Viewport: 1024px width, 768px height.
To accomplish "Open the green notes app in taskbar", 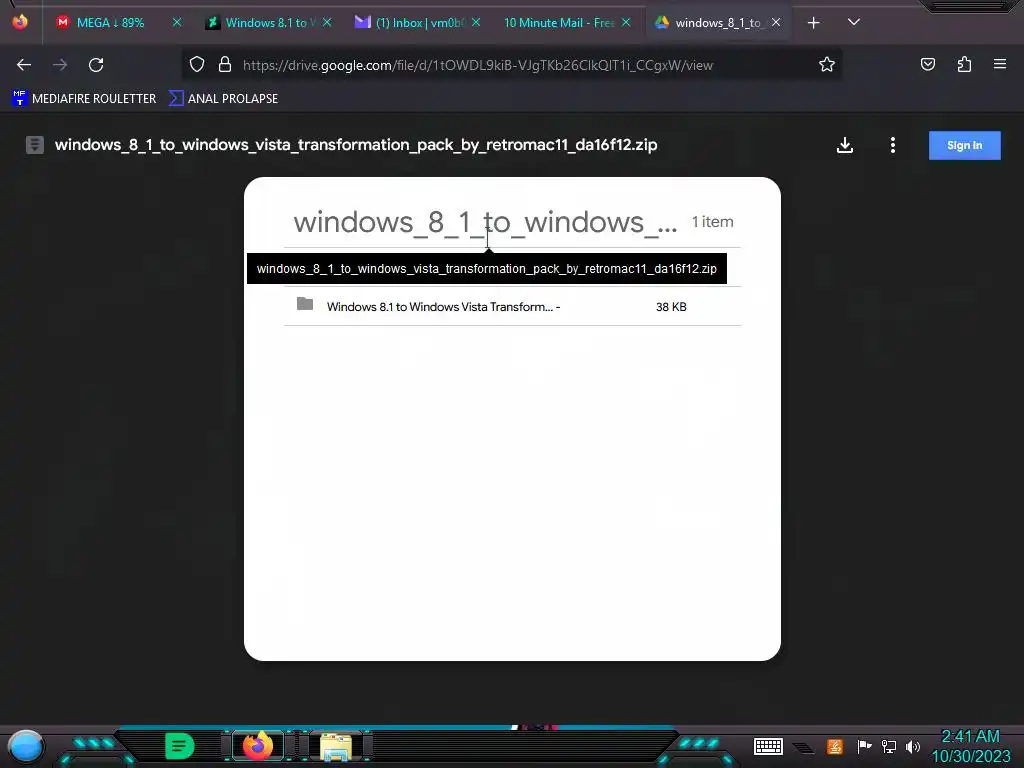I will [x=179, y=746].
